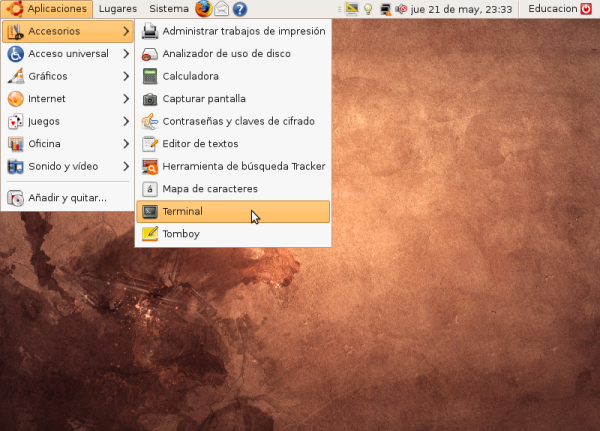Open the Sistema menu
Image resolution: width=600 pixels, height=431 pixels.
(x=168, y=9)
